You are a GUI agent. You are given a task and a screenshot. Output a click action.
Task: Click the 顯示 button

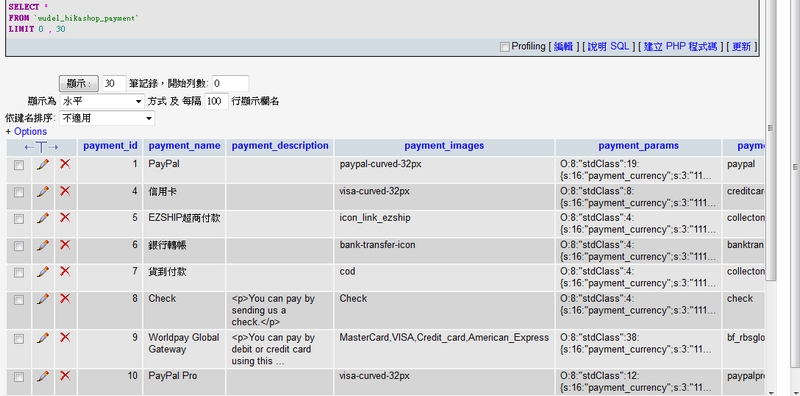click(79, 84)
